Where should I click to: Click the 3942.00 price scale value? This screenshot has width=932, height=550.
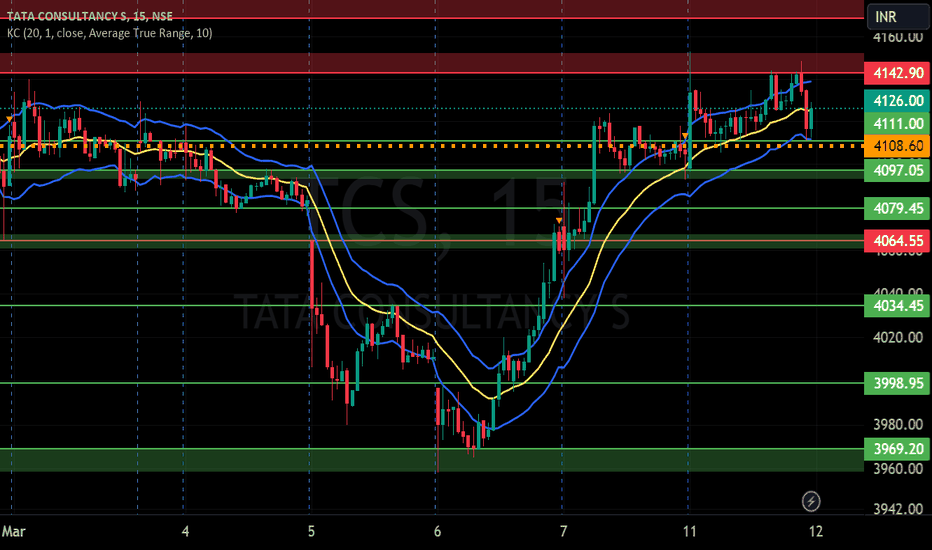pyautogui.click(x=898, y=509)
